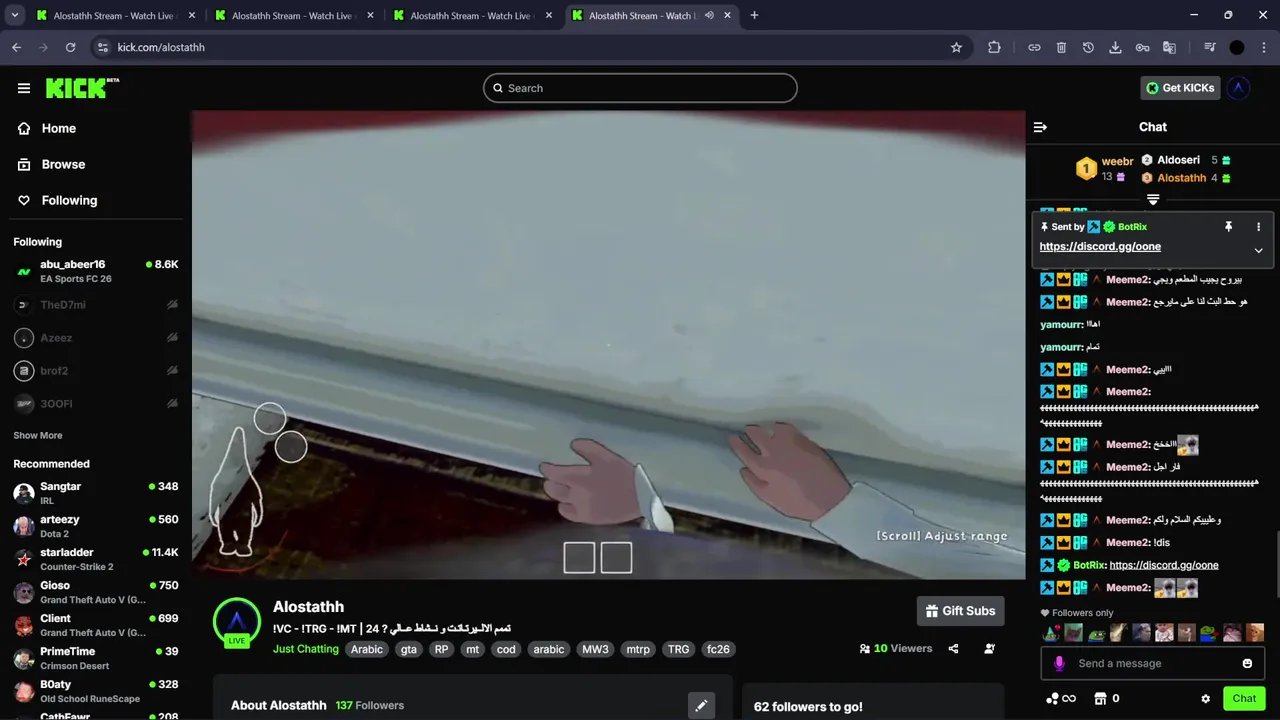Viewport: 1280px width, 720px height.
Task: Open the profile avatar menu in Kick header
Action: point(1239,88)
